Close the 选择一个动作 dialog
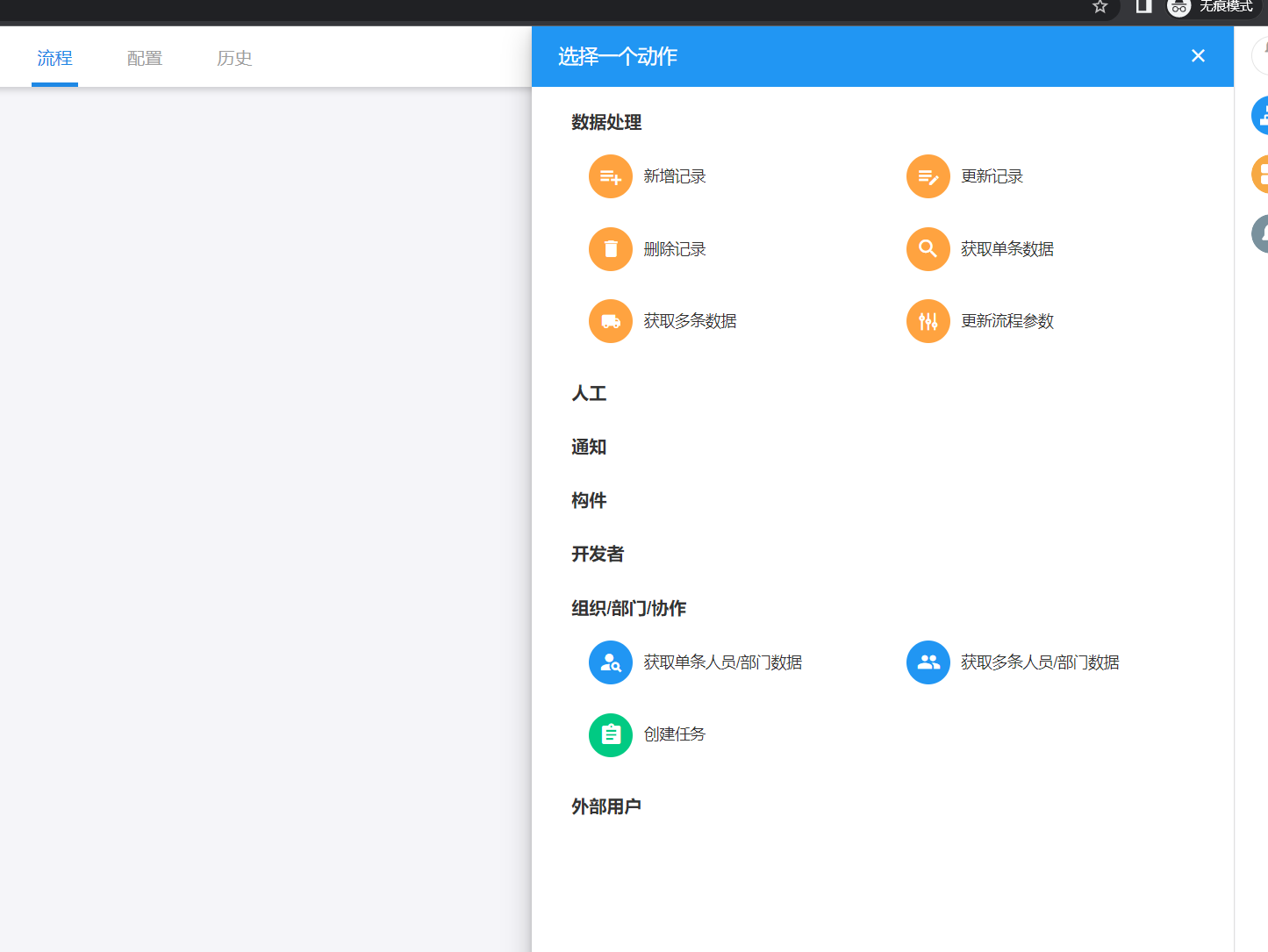 click(x=1198, y=55)
